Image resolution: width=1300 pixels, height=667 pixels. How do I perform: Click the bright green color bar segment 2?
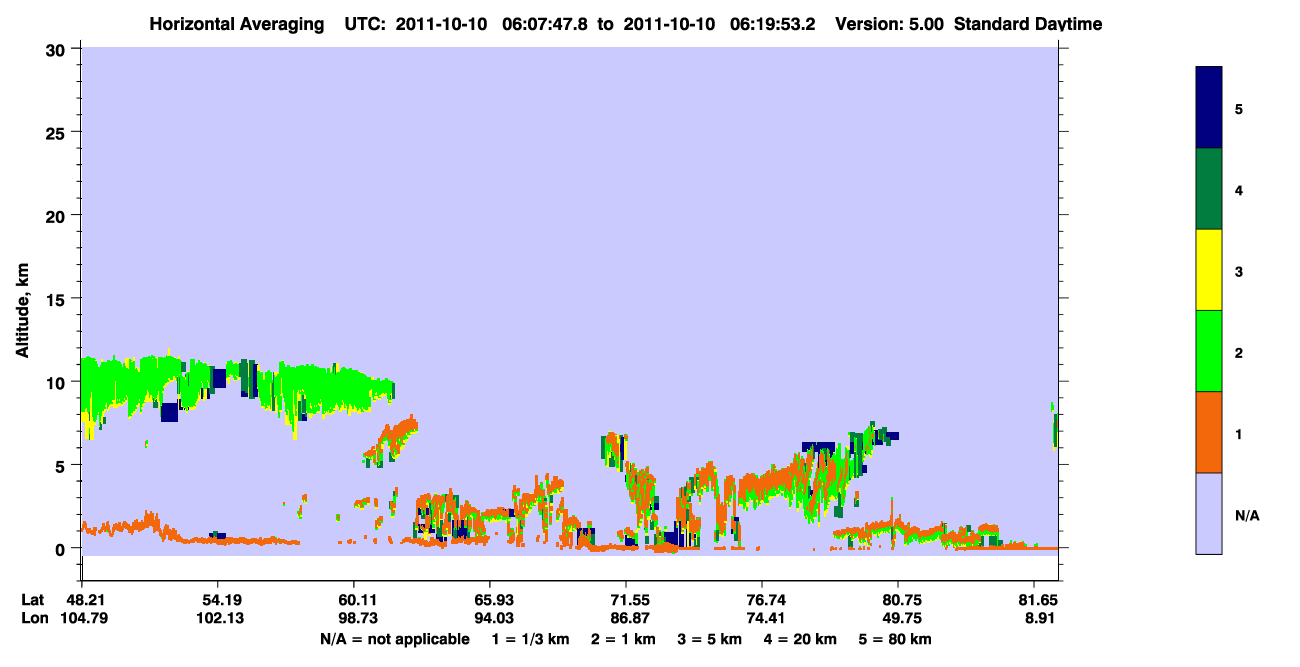(x=1209, y=351)
